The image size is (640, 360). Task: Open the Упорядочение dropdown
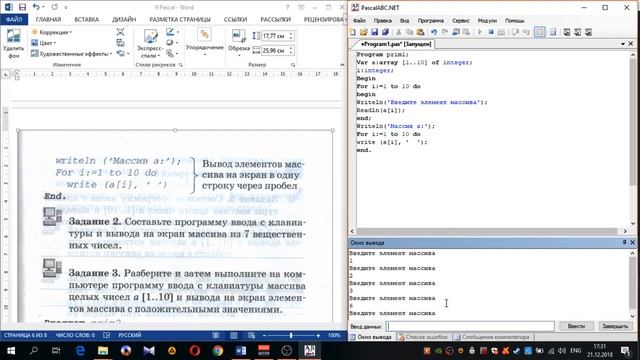tap(204, 43)
